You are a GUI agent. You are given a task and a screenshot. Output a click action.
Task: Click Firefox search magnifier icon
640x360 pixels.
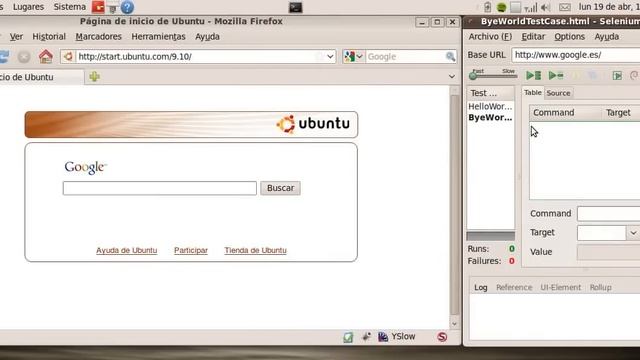[450, 57]
